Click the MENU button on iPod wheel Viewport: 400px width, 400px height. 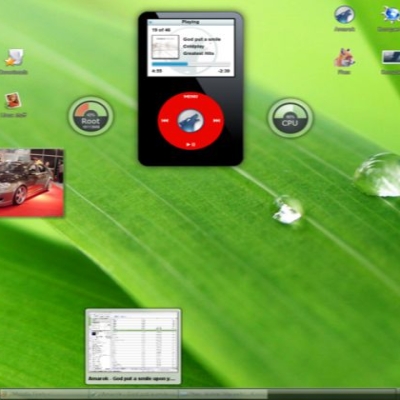[x=191, y=97]
